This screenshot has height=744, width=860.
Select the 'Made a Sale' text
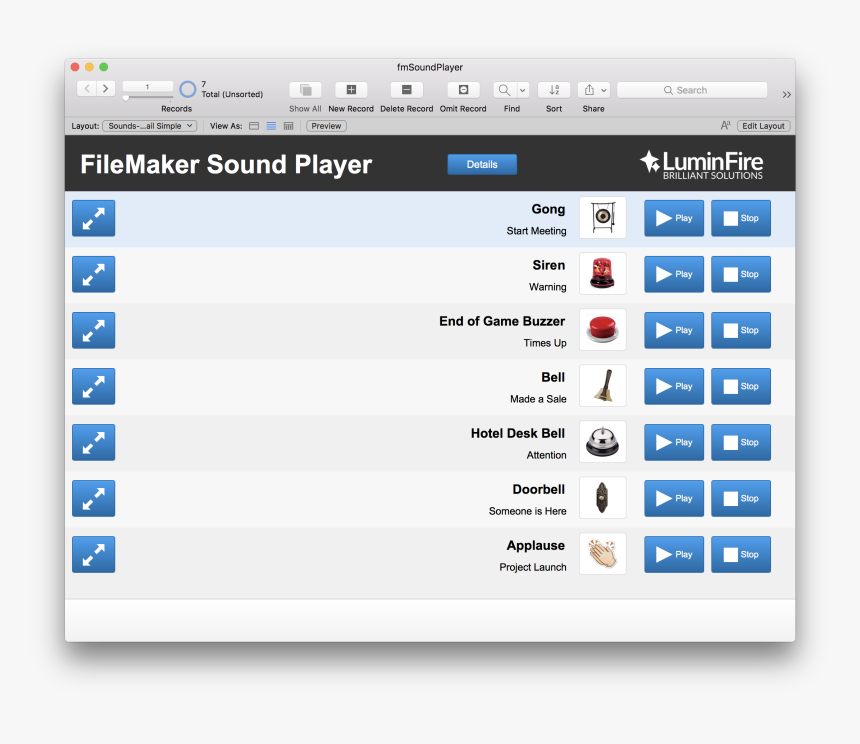[x=538, y=399]
